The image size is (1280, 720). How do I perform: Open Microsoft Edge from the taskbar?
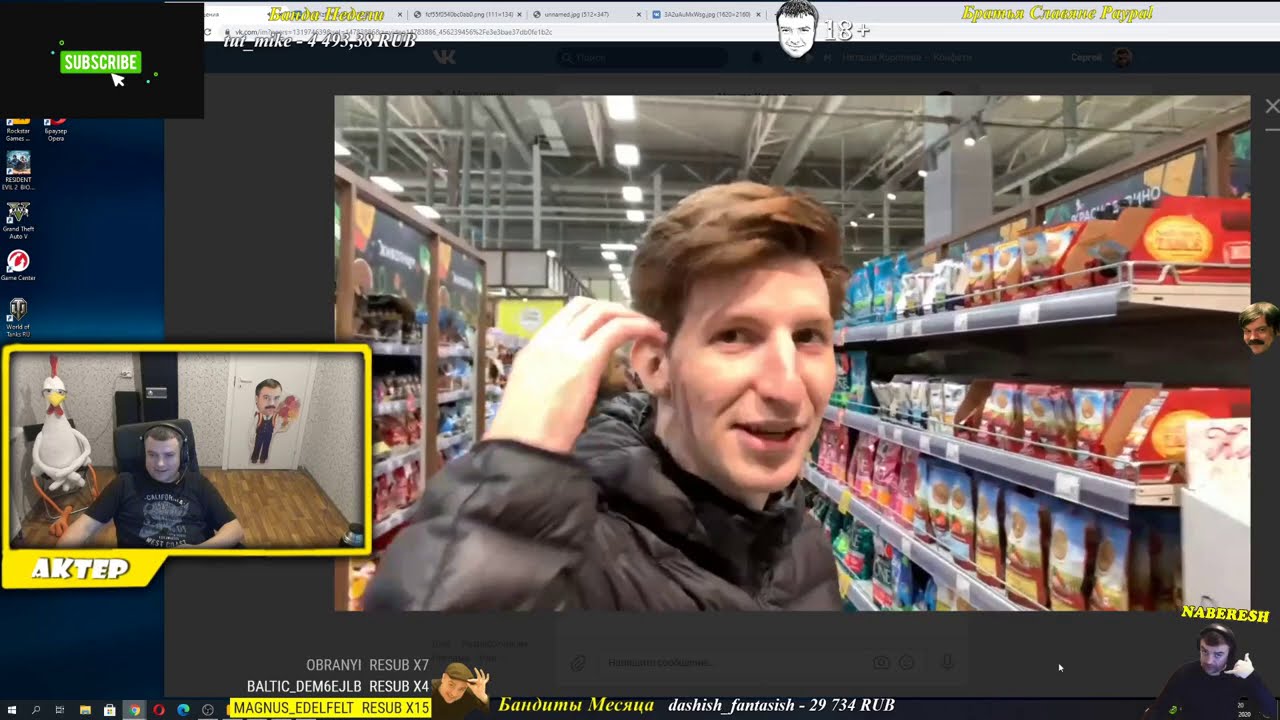pos(183,710)
